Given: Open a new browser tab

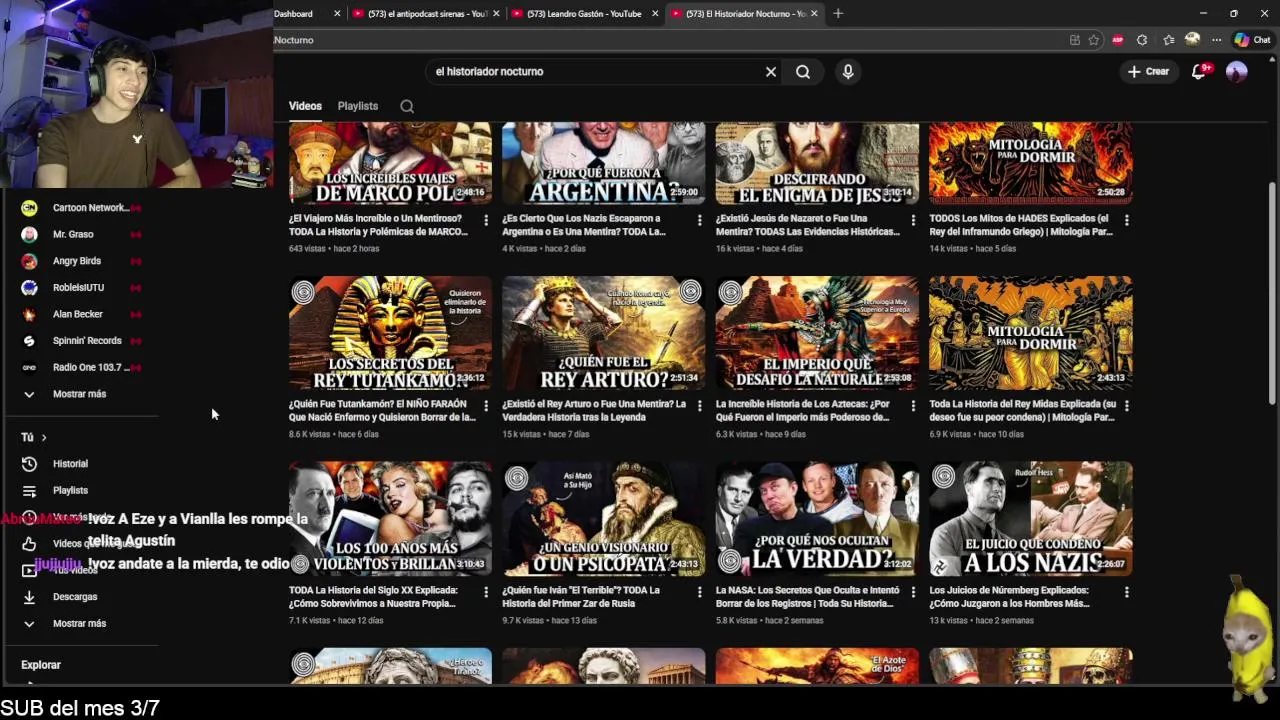Looking at the screenshot, I should point(838,14).
